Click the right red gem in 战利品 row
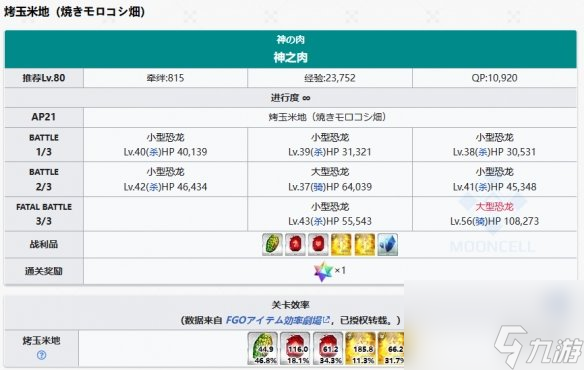 click(x=318, y=244)
